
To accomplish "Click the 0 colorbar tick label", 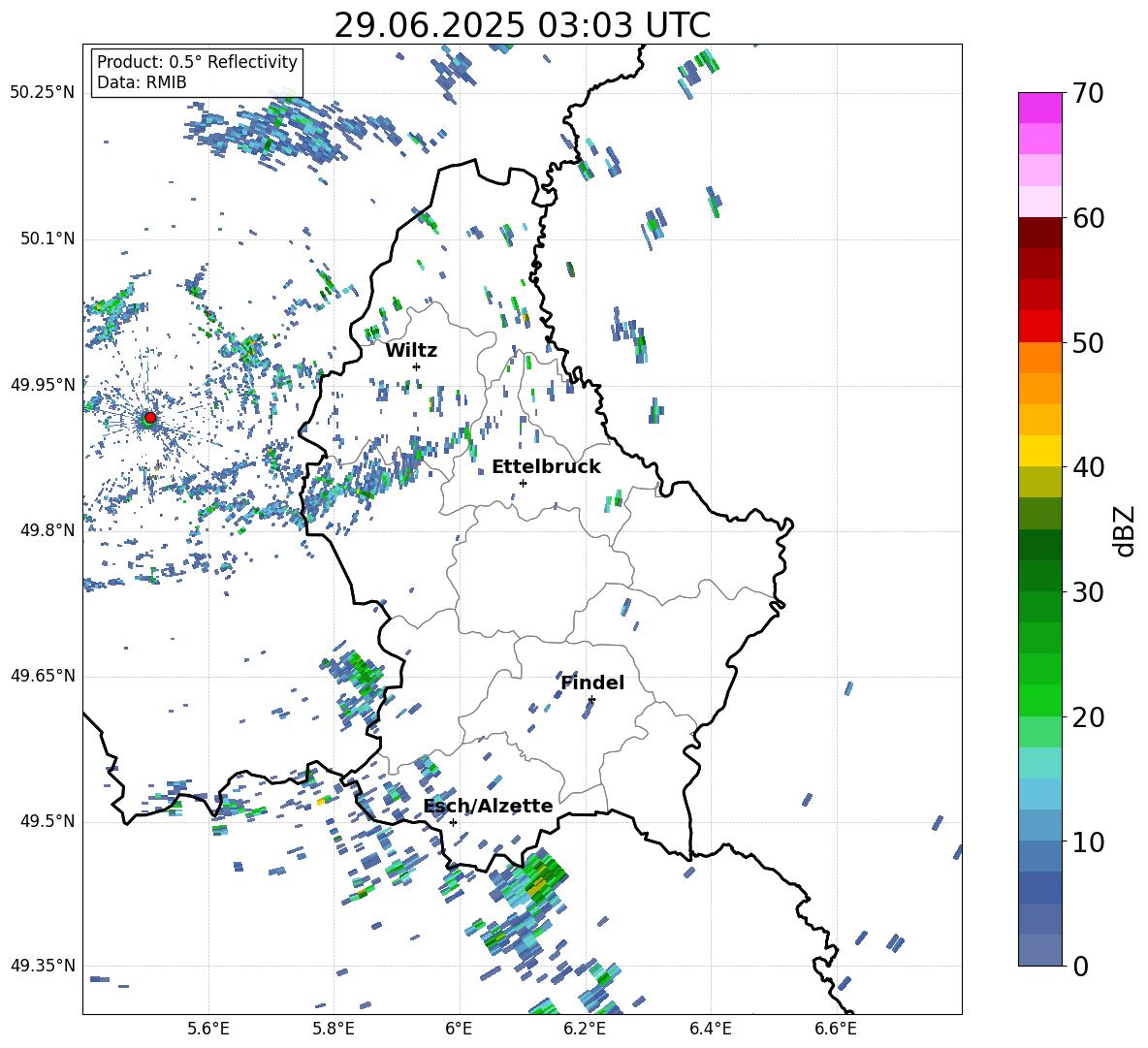I will (1081, 967).
